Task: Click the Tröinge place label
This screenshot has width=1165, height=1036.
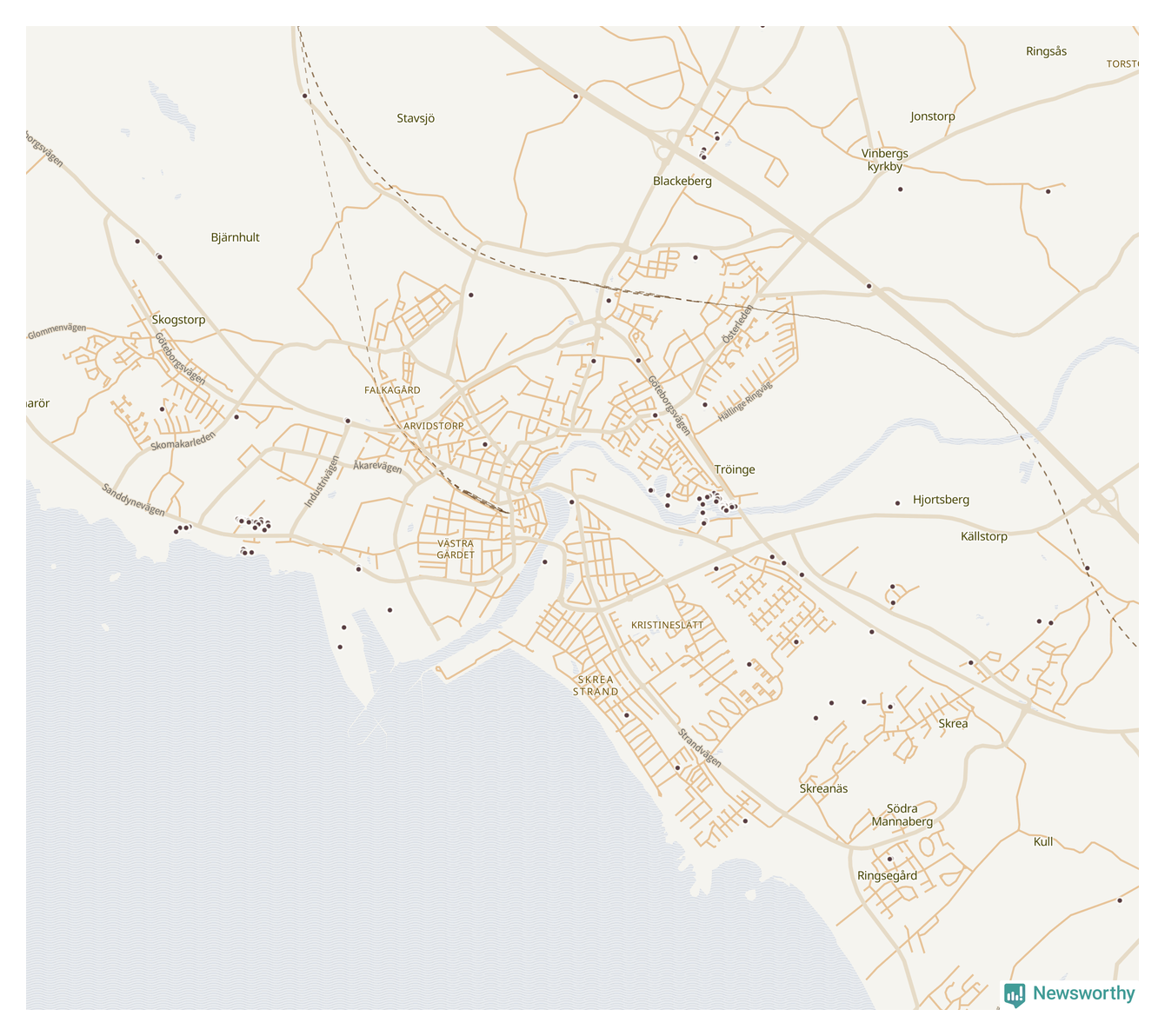Action: [x=735, y=469]
